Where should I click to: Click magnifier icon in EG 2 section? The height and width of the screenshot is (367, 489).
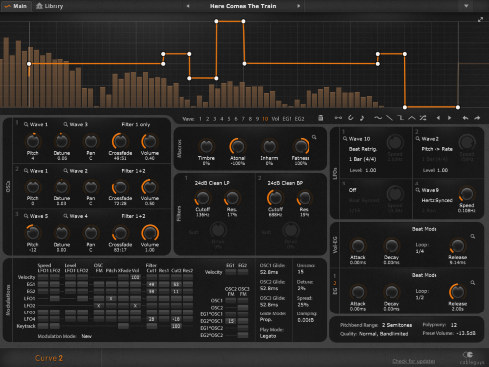473,283
